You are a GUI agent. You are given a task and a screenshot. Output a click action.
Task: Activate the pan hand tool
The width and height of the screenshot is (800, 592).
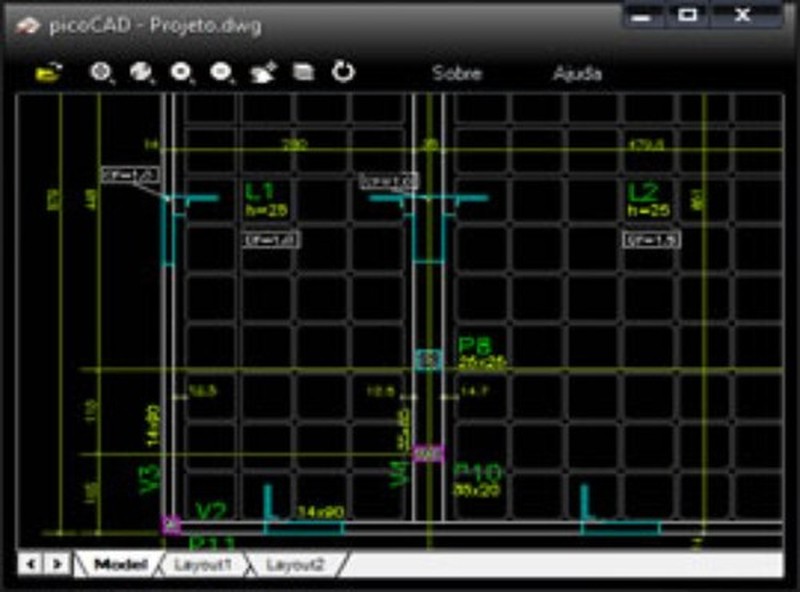click(262, 72)
